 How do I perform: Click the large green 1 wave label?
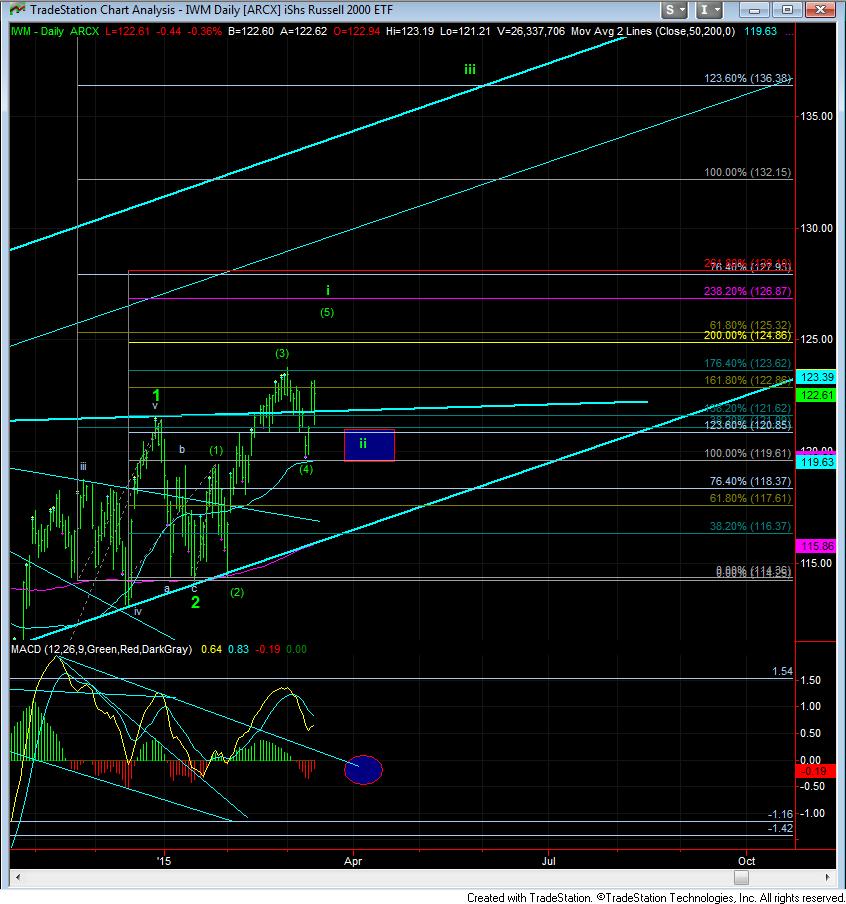(156, 395)
